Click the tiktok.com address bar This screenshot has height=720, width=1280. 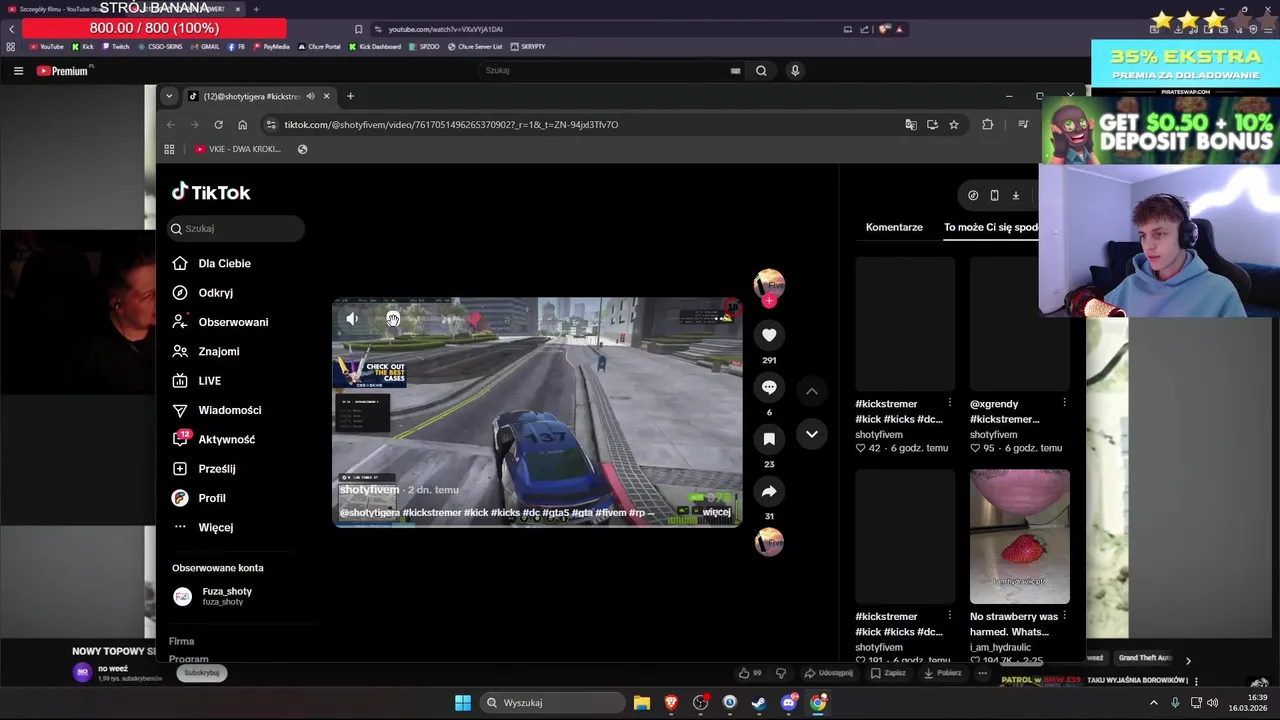[580, 125]
